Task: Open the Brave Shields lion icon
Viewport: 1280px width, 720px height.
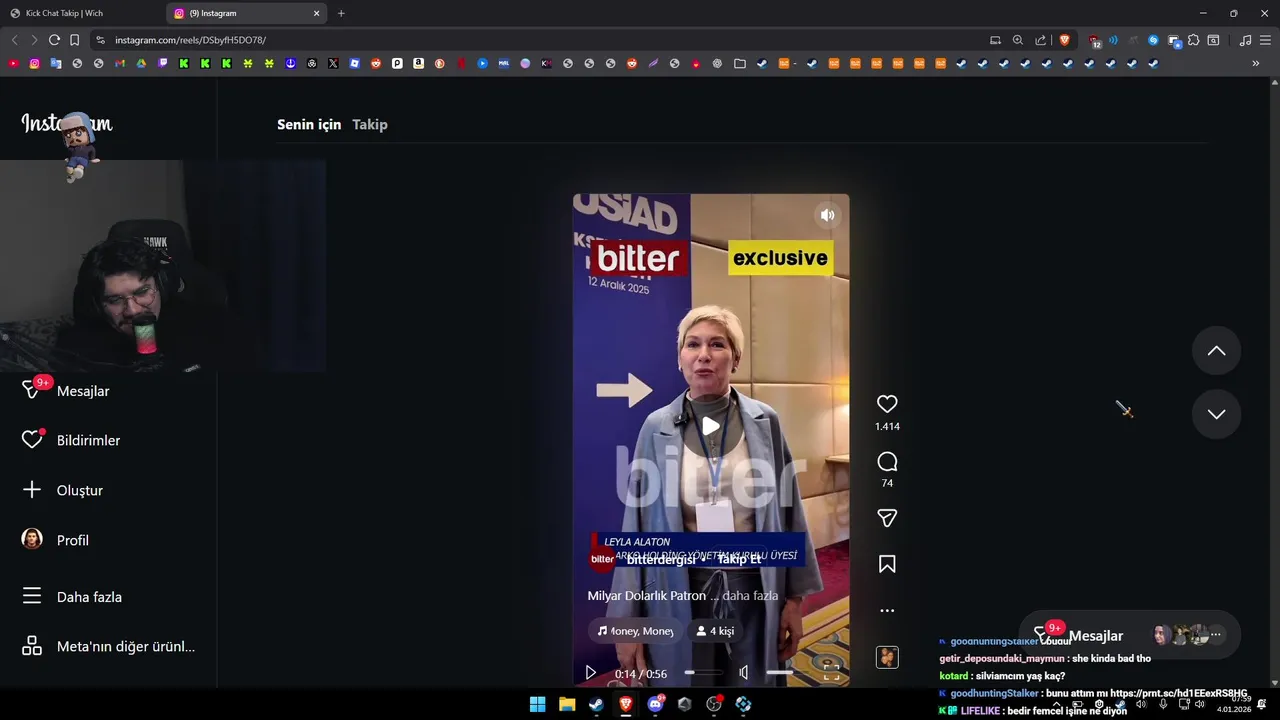Action: point(1064,40)
